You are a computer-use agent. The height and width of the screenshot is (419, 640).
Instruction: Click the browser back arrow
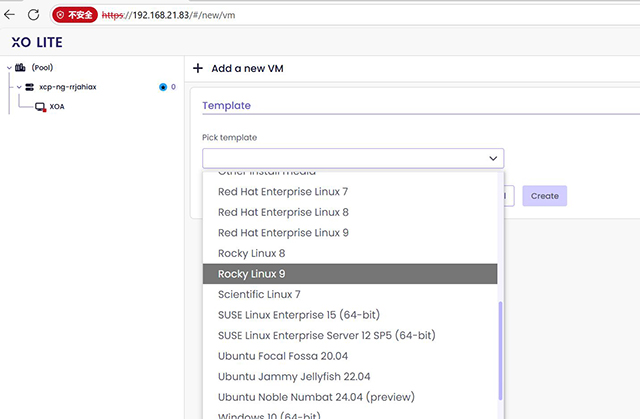coord(9,15)
